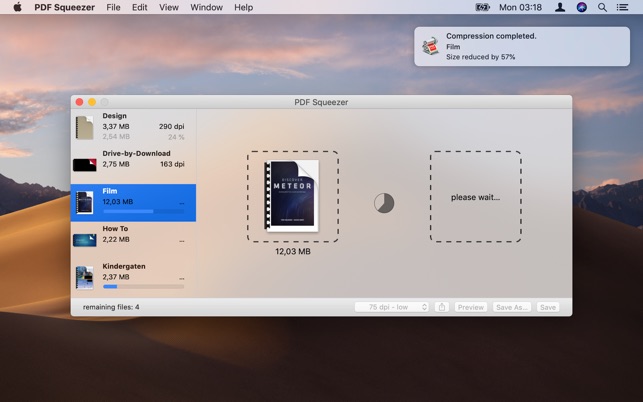Click the pie progress indicator
Viewport: 643px width, 402px height.
tap(384, 203)
